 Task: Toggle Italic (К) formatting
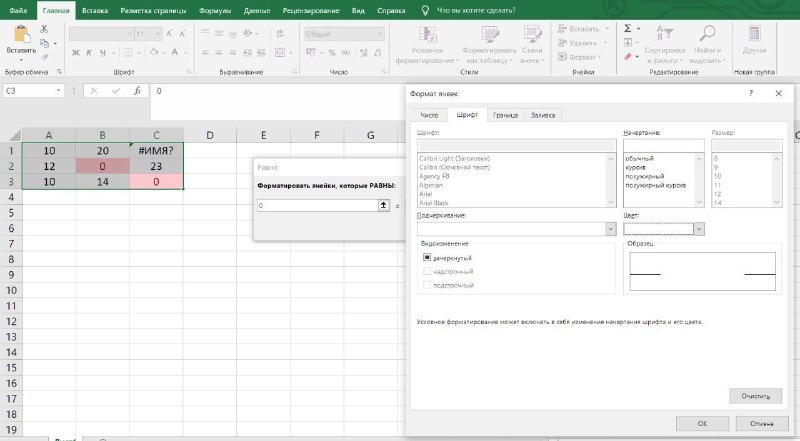point(89,52)
